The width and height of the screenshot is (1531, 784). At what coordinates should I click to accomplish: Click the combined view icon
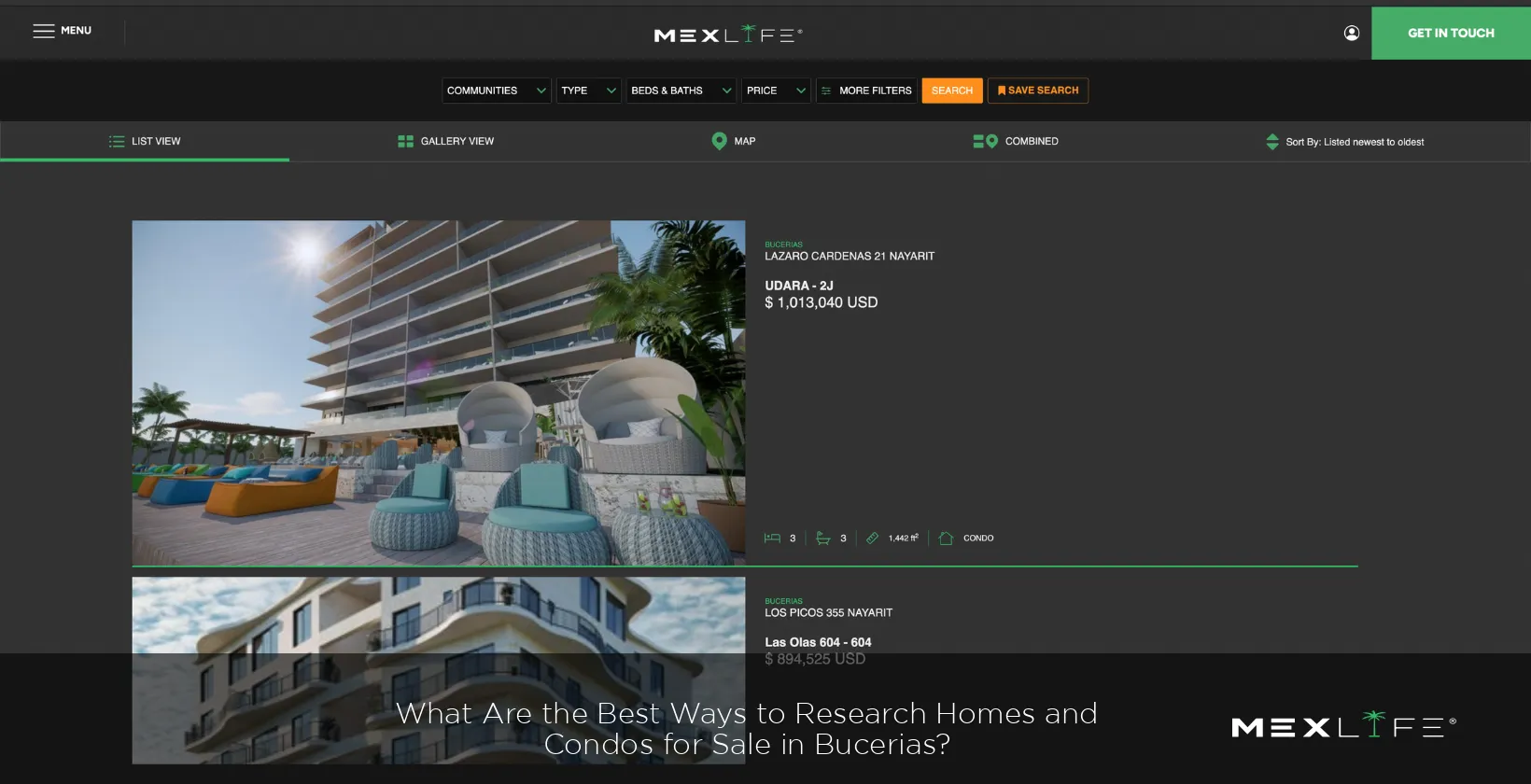(985, 141)
